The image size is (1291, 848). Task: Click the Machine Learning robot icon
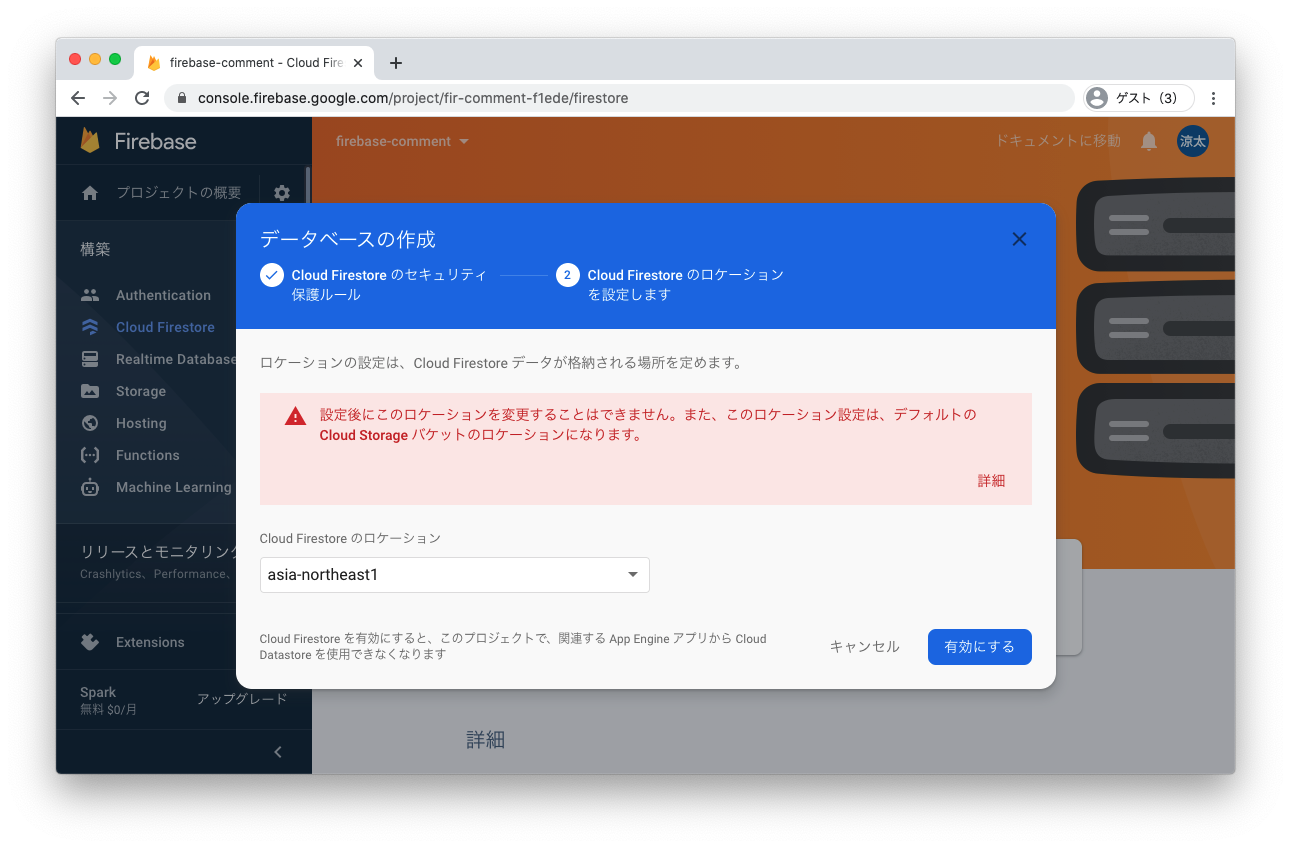point(90,487)
